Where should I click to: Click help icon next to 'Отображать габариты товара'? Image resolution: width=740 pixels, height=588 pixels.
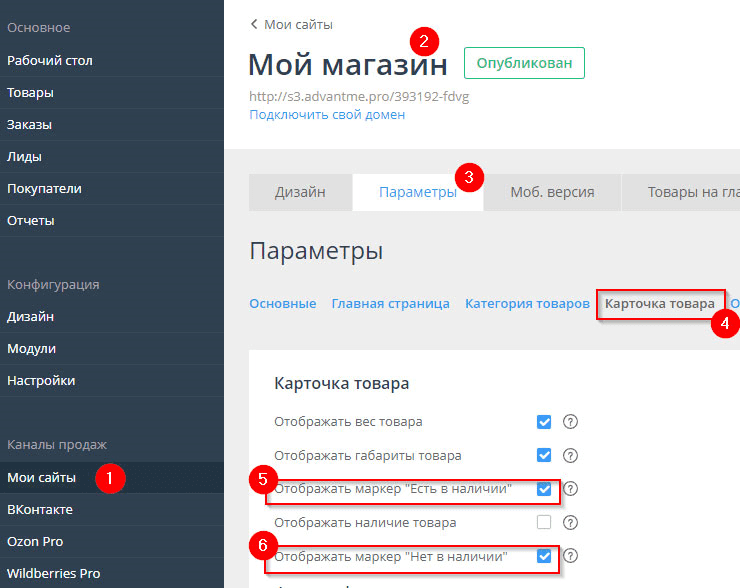pyautogui.click(x=571, y=456)
